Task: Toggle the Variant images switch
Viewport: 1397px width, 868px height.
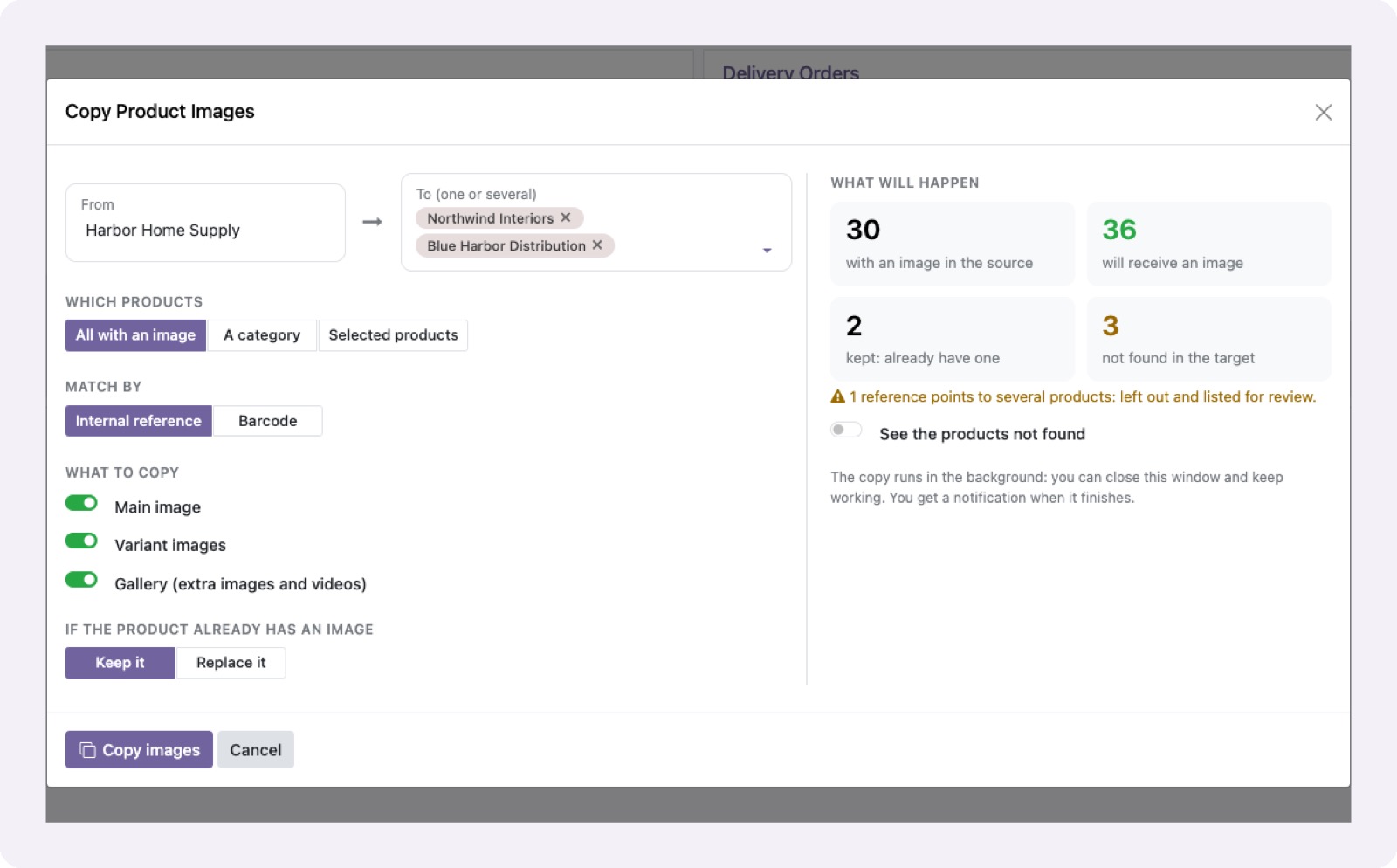Action: (x=81, y=541)
